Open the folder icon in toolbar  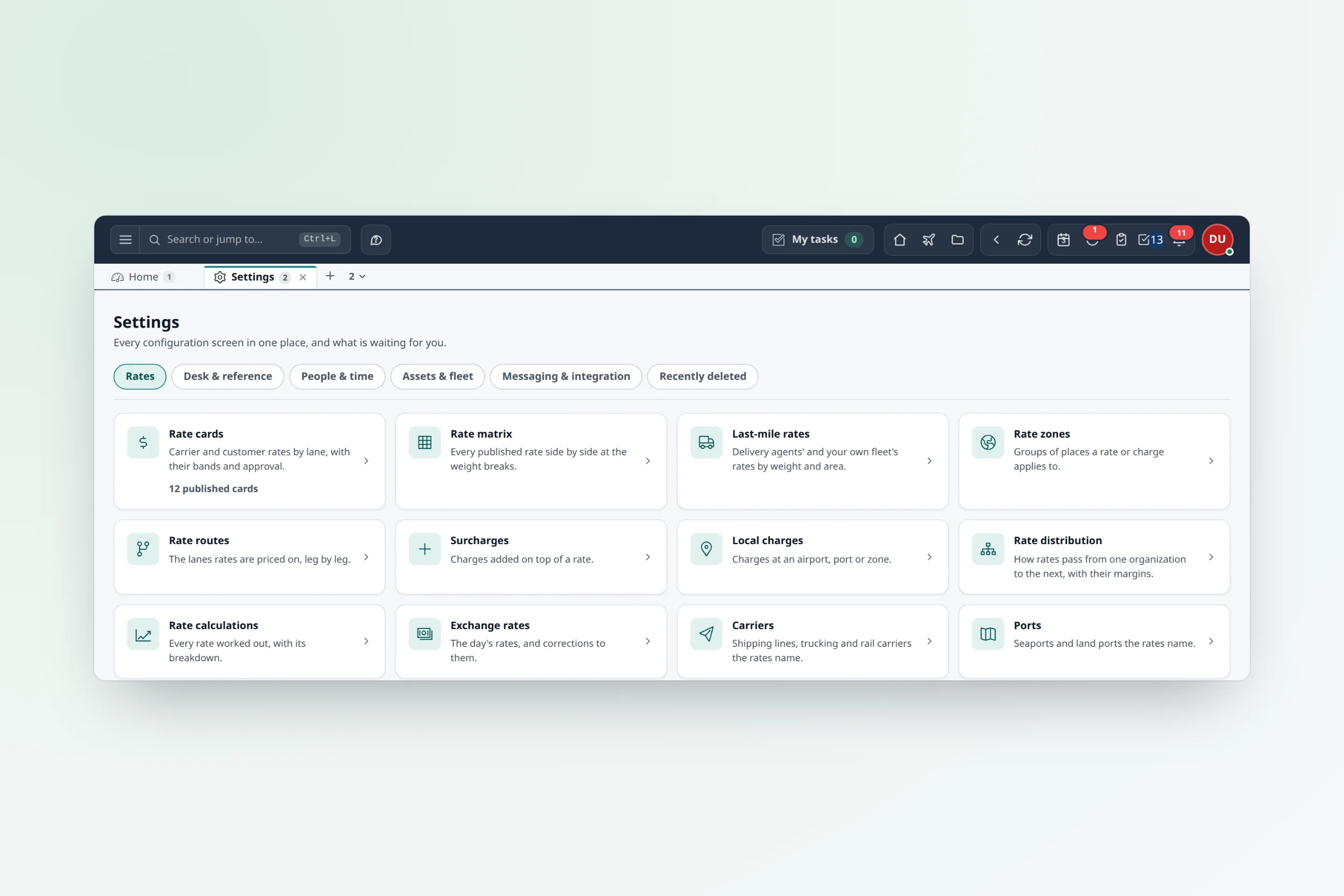958,239
